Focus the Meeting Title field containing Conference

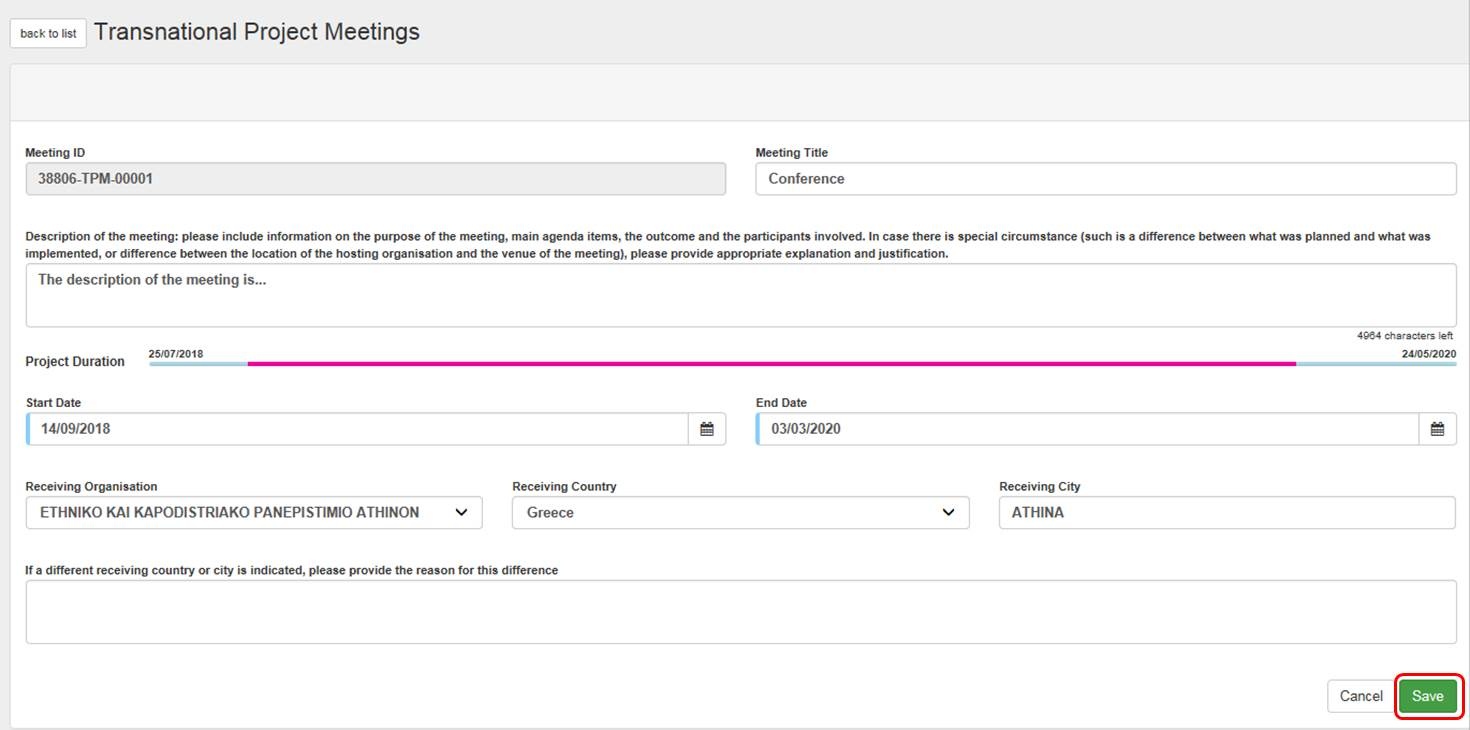point(1105,179)
